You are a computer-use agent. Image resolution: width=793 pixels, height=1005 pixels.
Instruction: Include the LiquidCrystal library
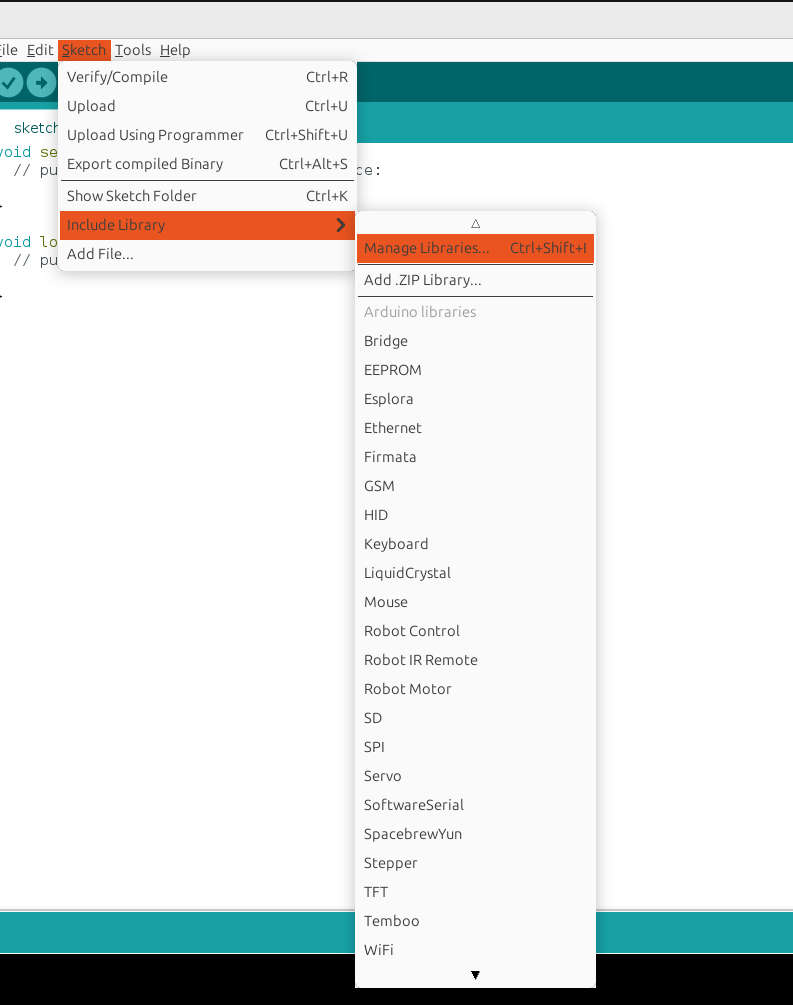coord(475,573)
